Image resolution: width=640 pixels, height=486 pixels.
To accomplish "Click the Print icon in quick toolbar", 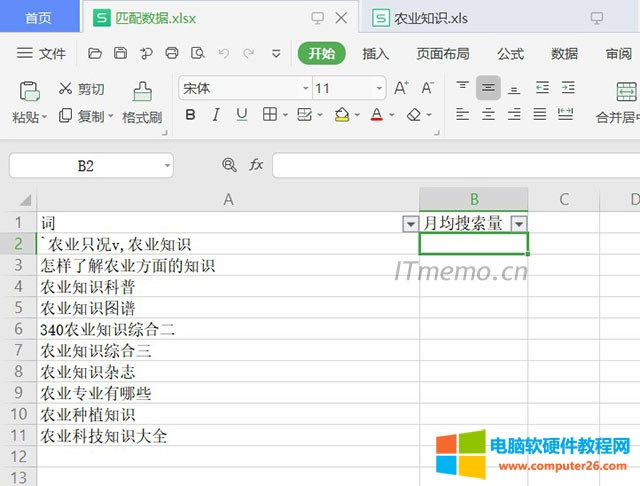I will click(x=171, y=53).
